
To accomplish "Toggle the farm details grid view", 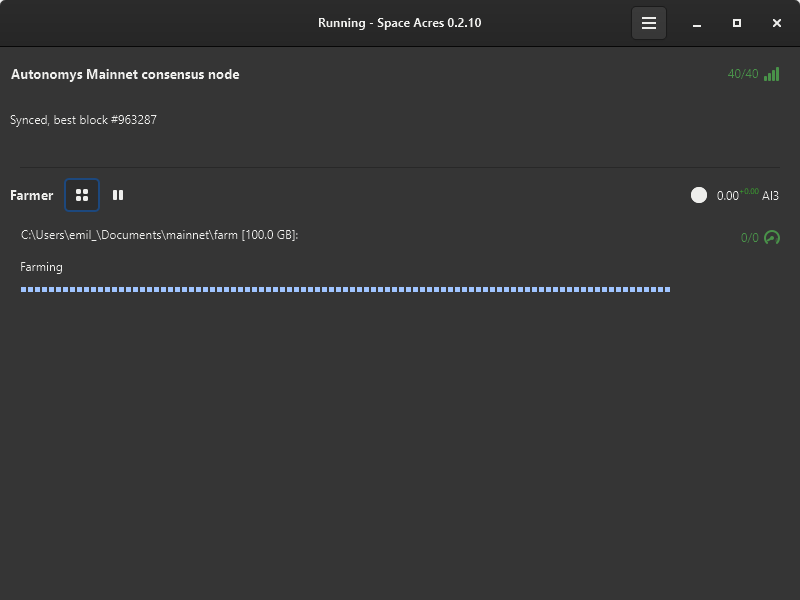I will click(82, 195).
